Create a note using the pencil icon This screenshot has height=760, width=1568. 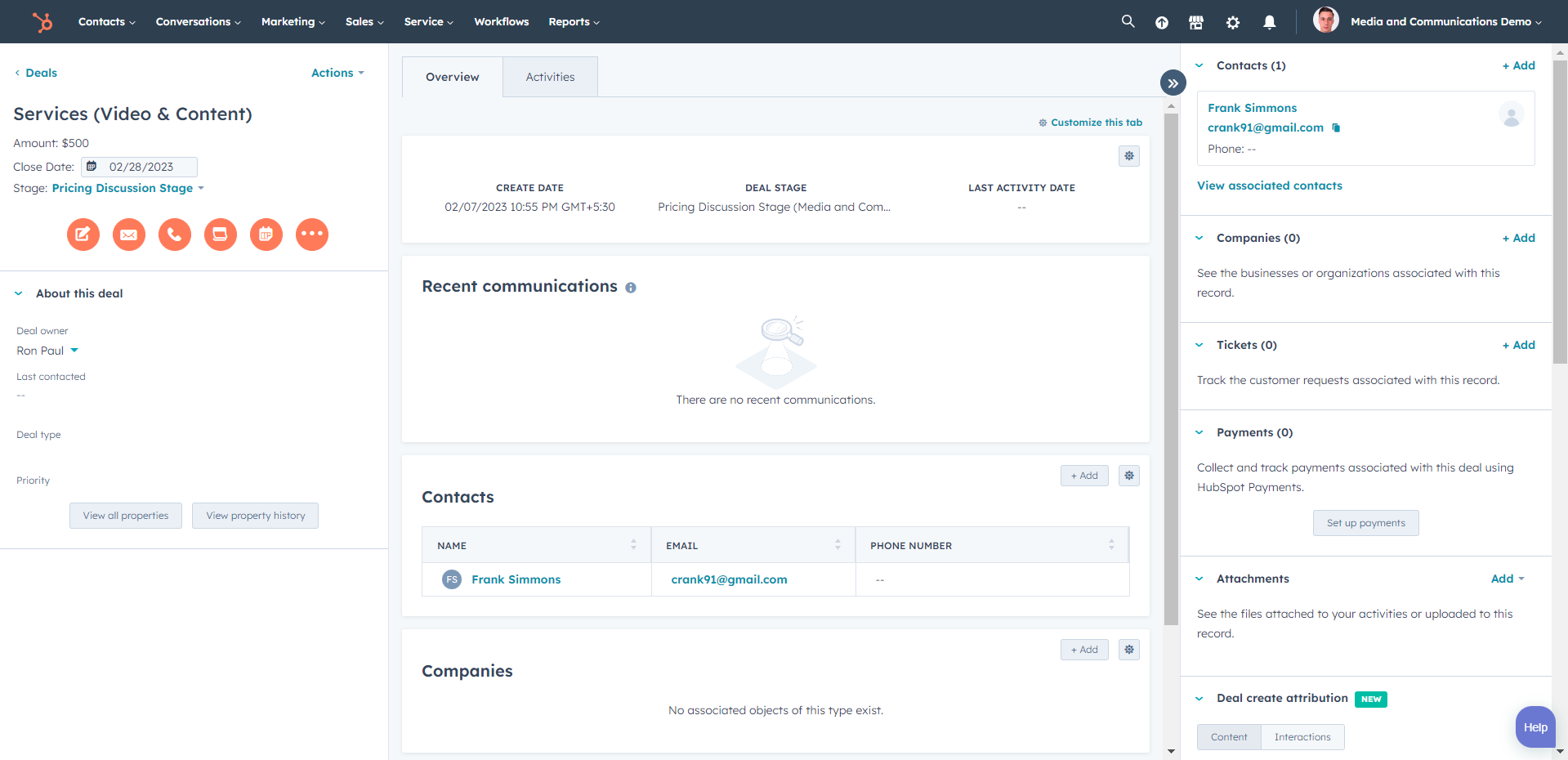pos(83,235)
